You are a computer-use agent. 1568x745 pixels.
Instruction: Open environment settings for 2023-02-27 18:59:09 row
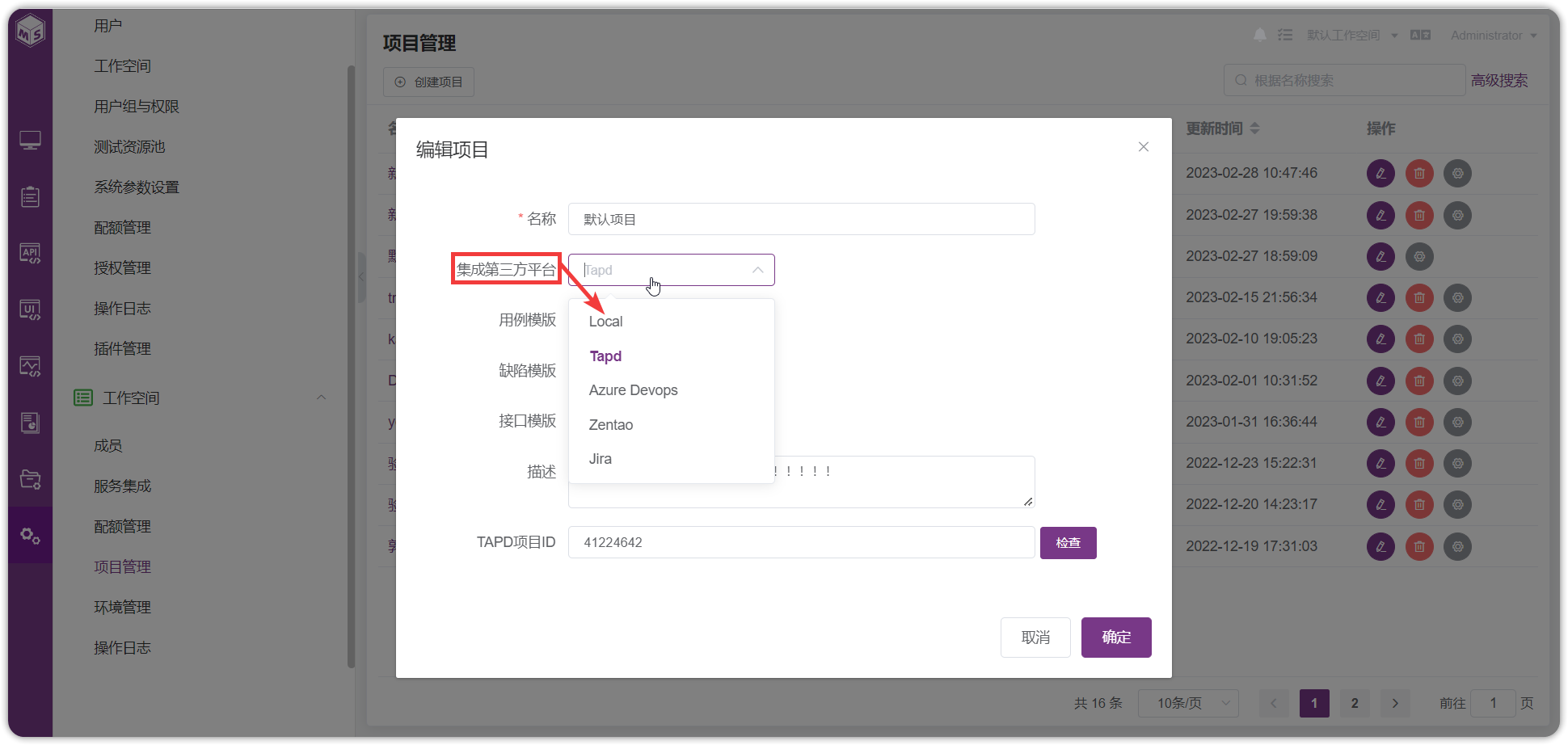(x=1419, y=256)
